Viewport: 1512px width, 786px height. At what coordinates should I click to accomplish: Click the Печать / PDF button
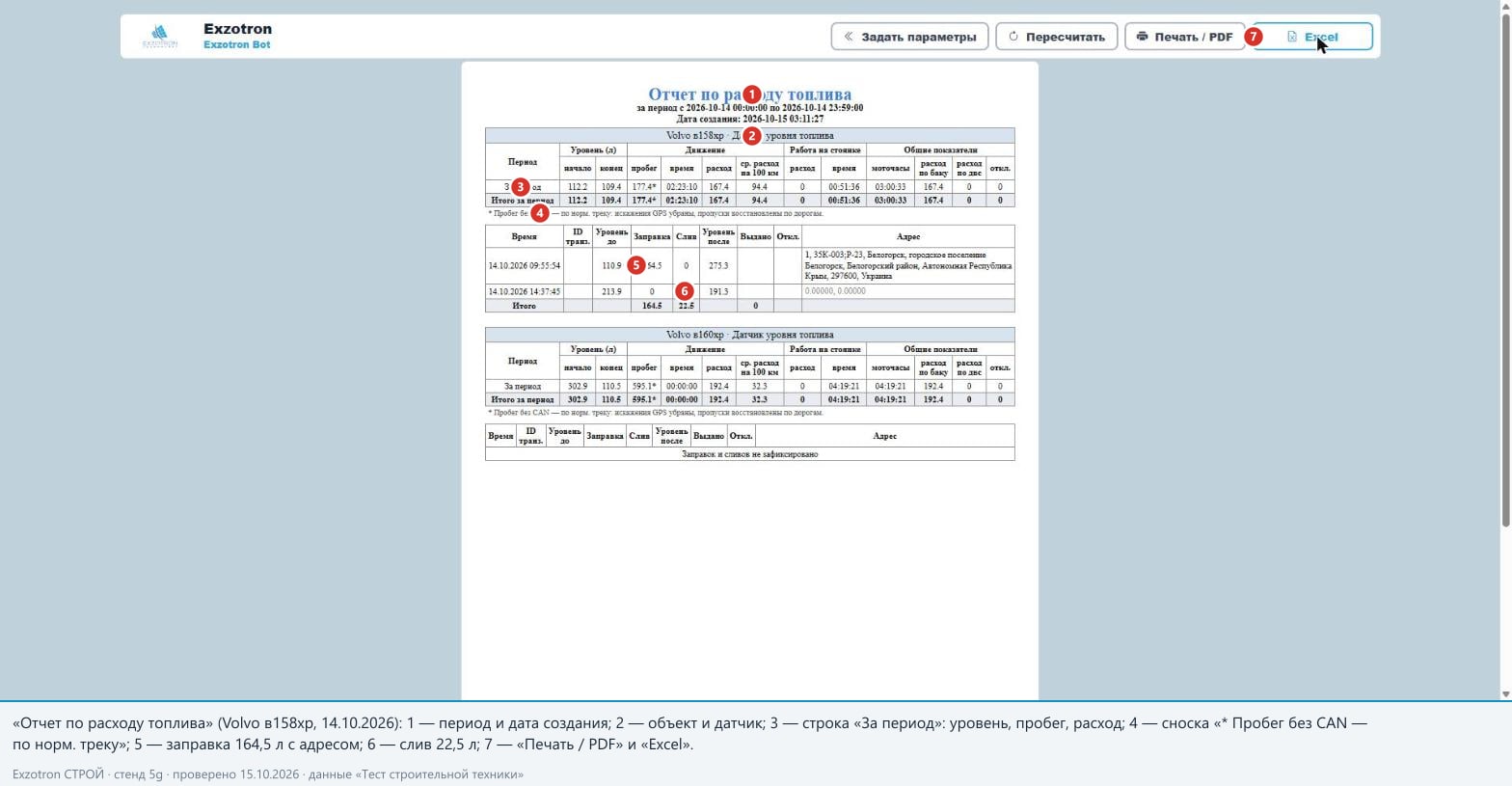click(x=1184, y=37)
